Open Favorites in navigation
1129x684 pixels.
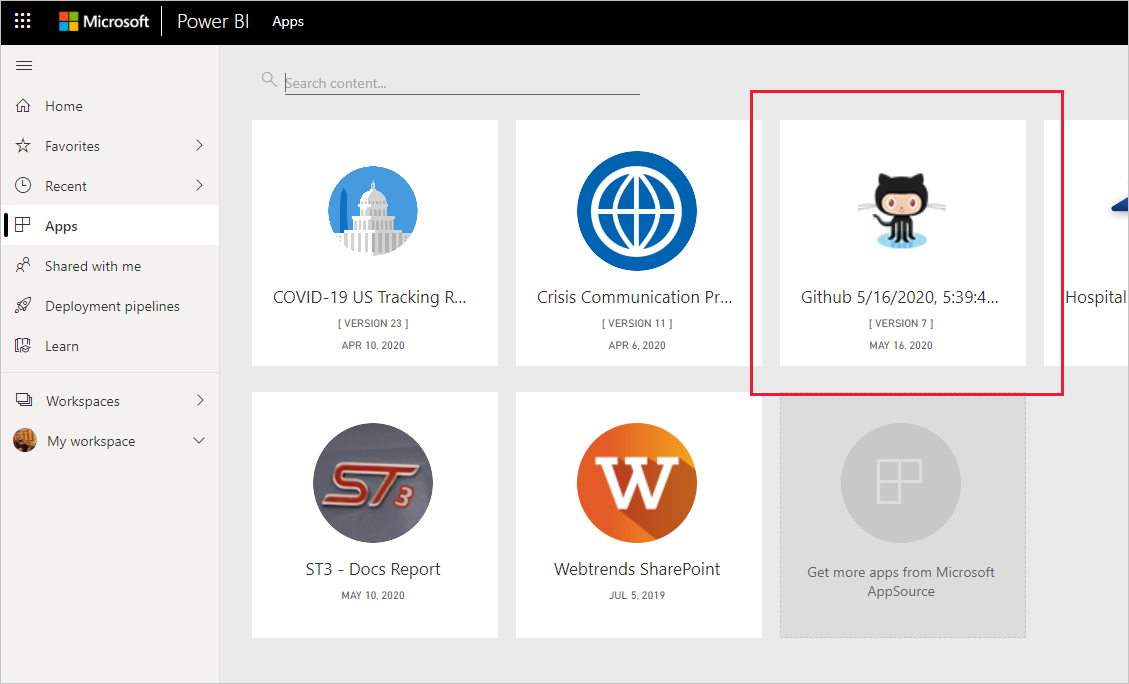coord(110,145)
